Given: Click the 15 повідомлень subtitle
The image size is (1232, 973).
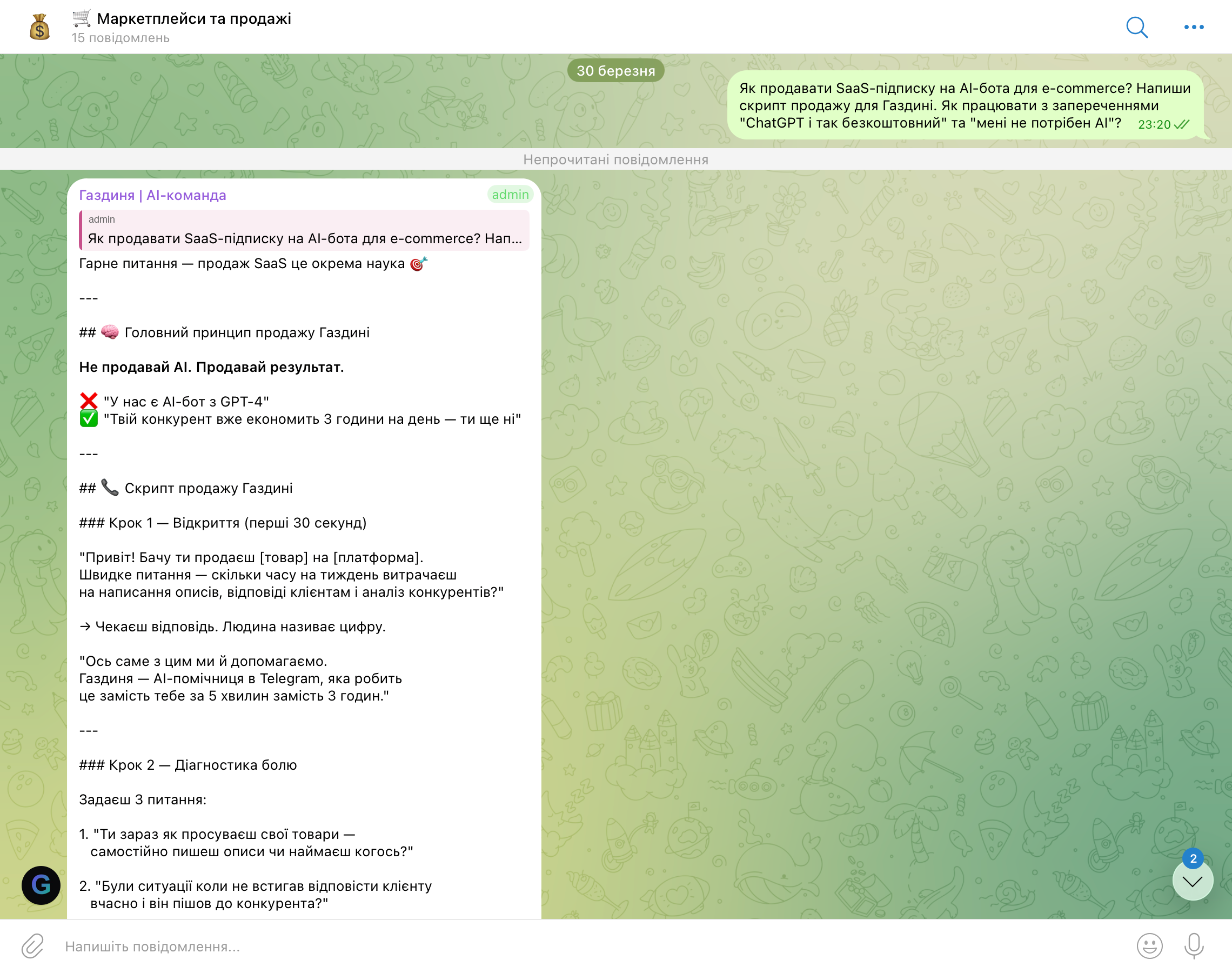Looking at the screenshot, I should tap(120, 38).
